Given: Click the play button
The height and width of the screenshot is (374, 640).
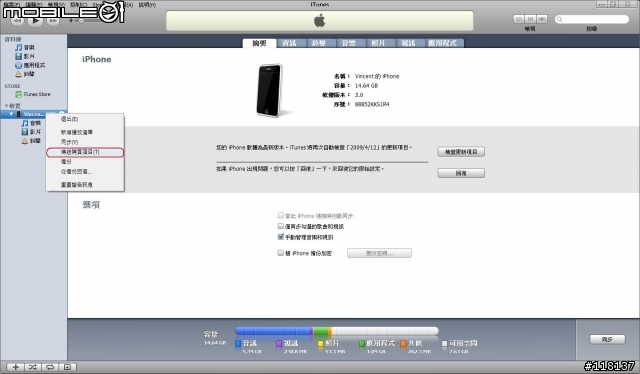Looking at the screenshot, I should 36,20.
